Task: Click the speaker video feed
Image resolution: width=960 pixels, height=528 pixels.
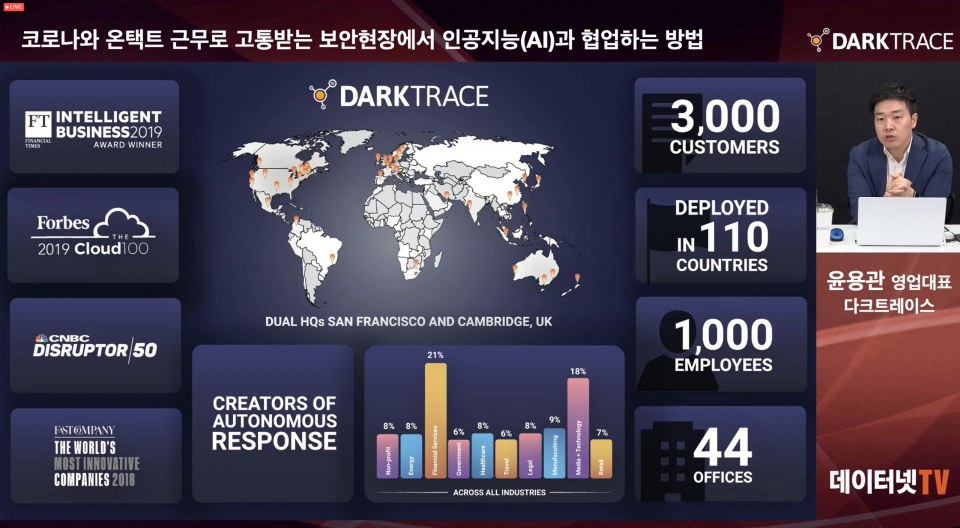Action: pos(888,156)
